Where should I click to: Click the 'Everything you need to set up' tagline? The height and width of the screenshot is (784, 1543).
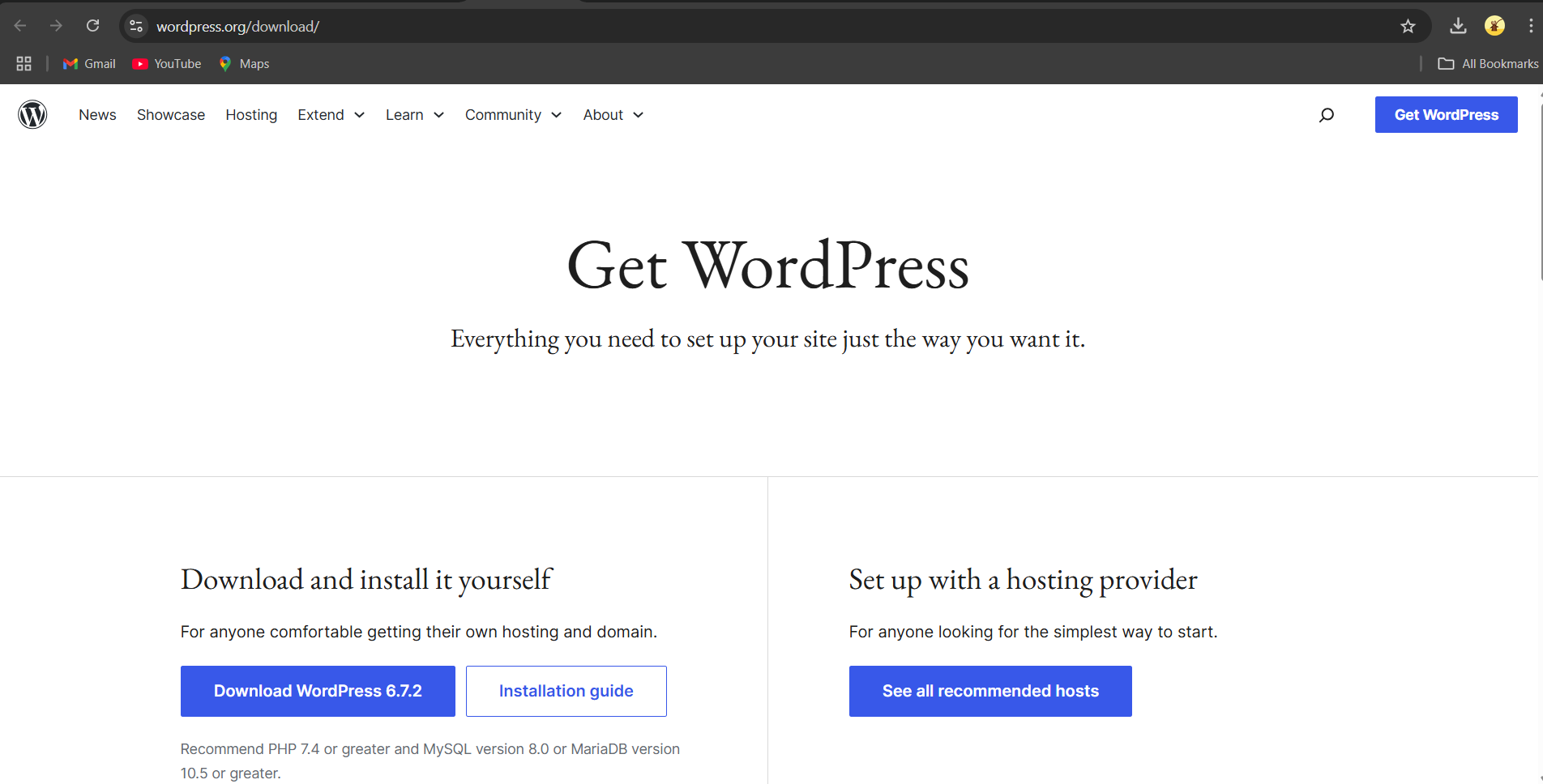[767, 339]
